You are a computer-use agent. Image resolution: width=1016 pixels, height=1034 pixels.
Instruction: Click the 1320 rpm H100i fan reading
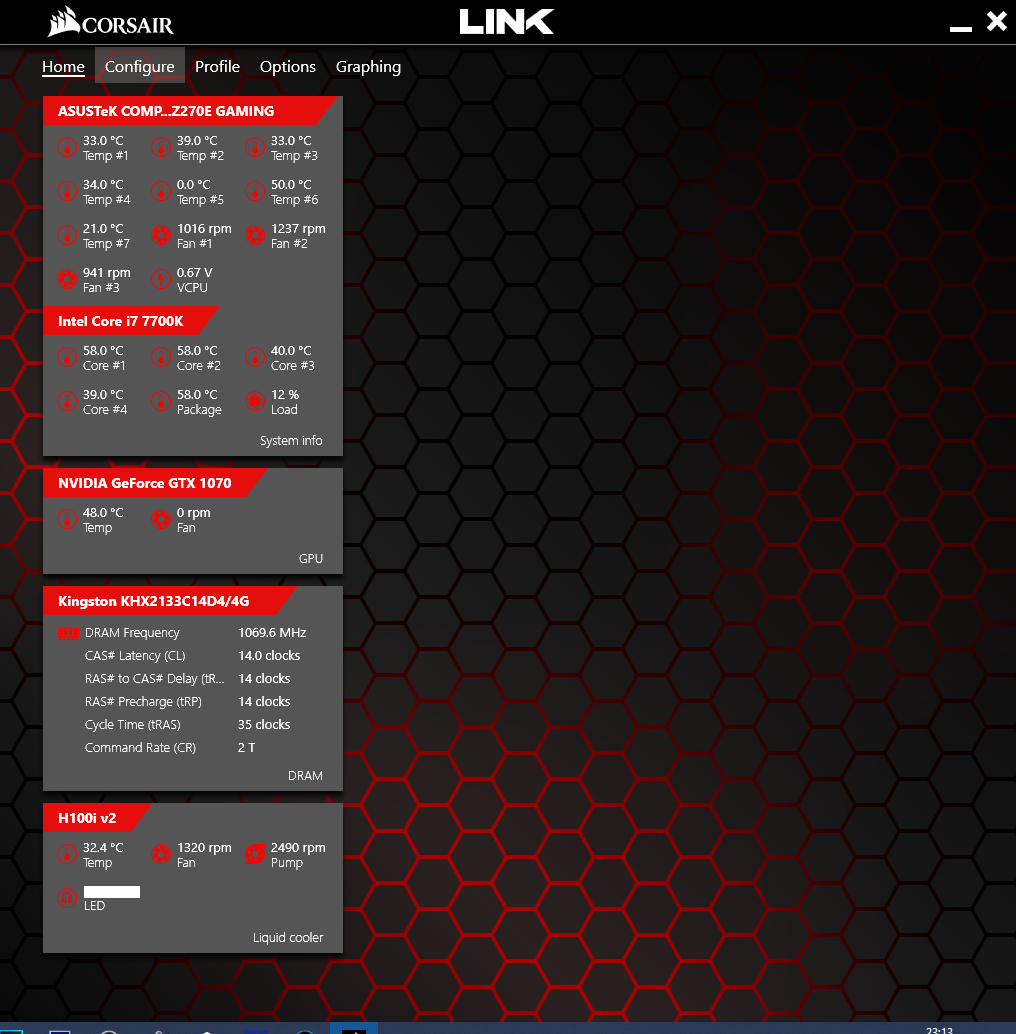pyautogui.click(x=204, y=847)
